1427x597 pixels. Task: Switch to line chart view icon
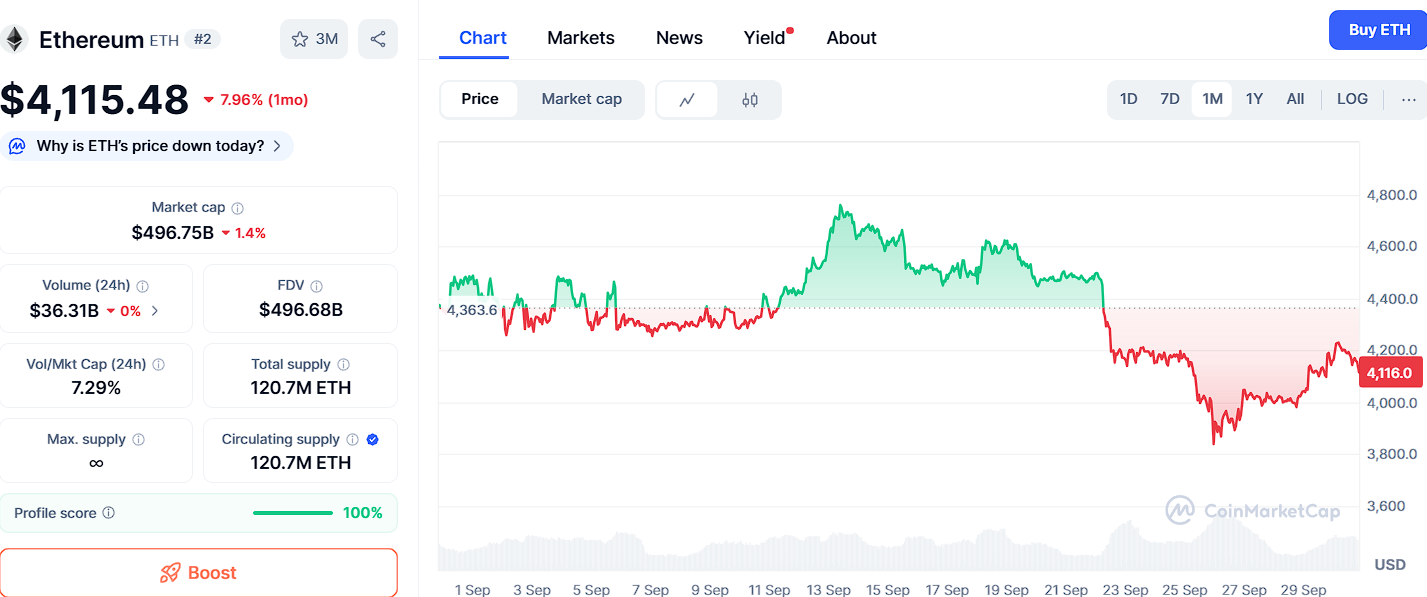(x=687, y=100)
